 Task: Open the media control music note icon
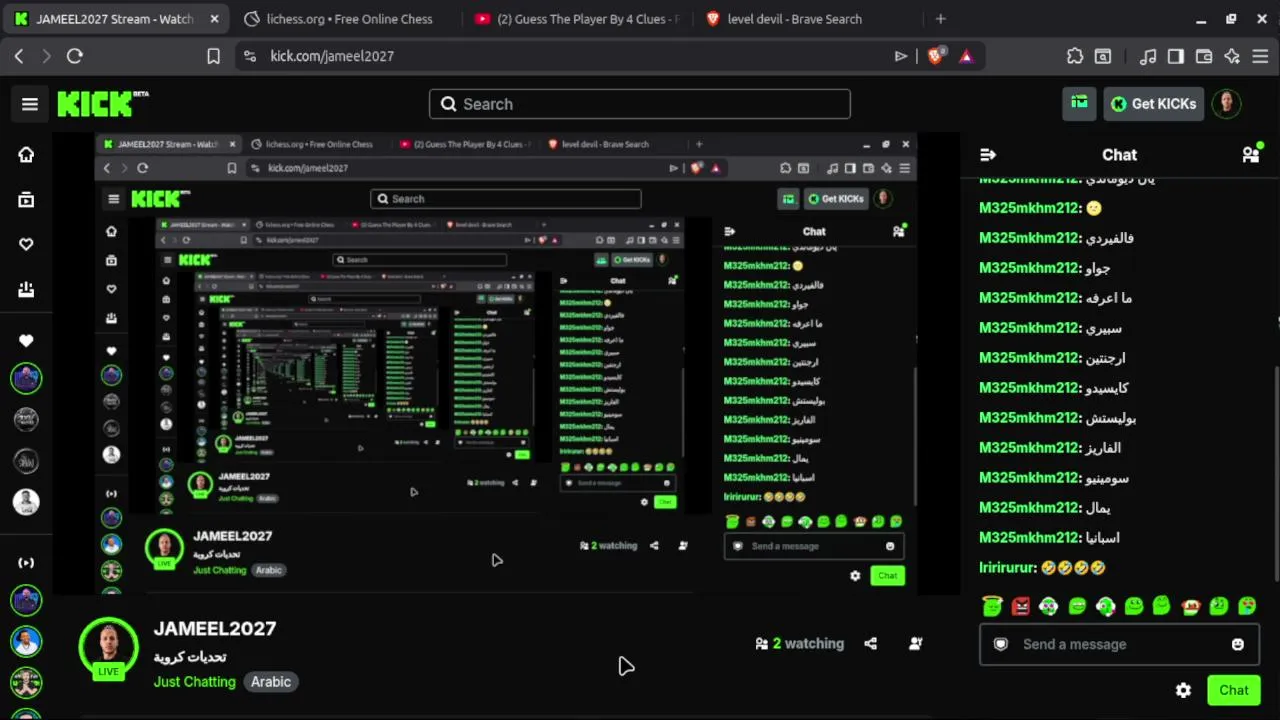[1148, 56]
